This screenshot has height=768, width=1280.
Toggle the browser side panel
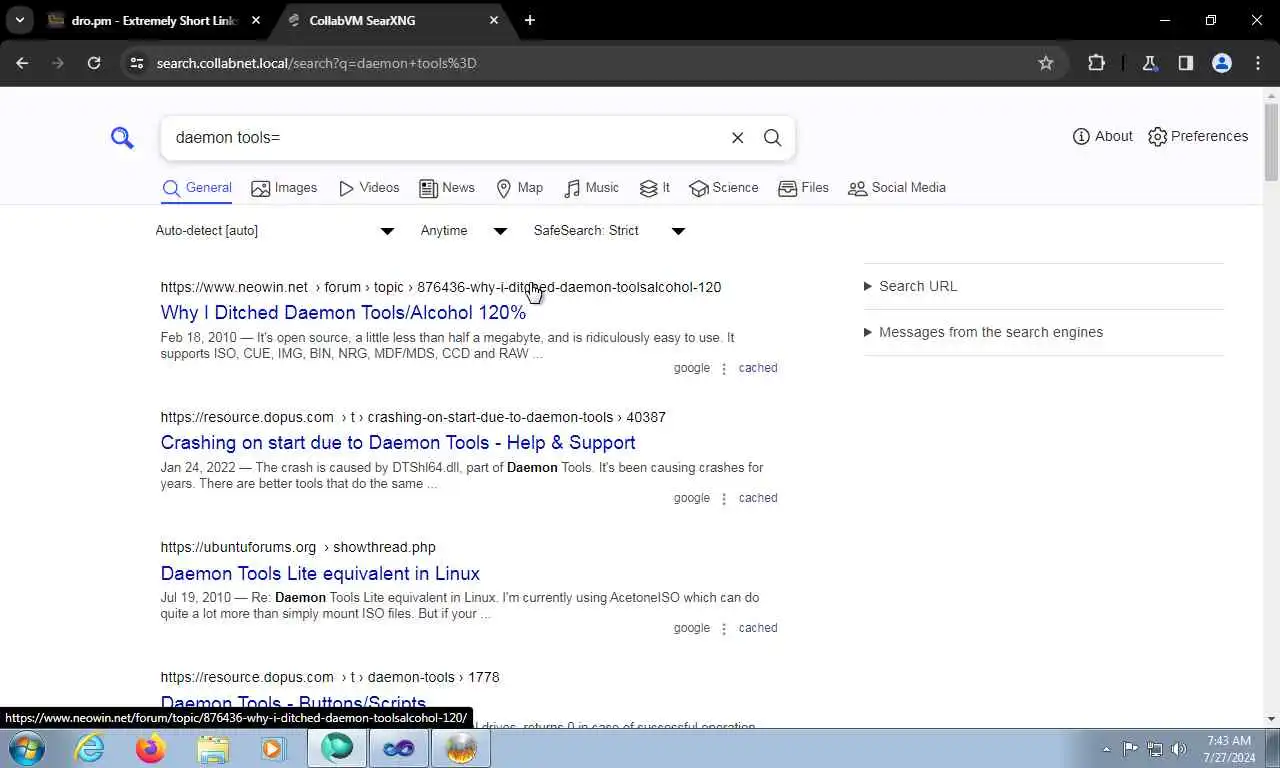1186,63
